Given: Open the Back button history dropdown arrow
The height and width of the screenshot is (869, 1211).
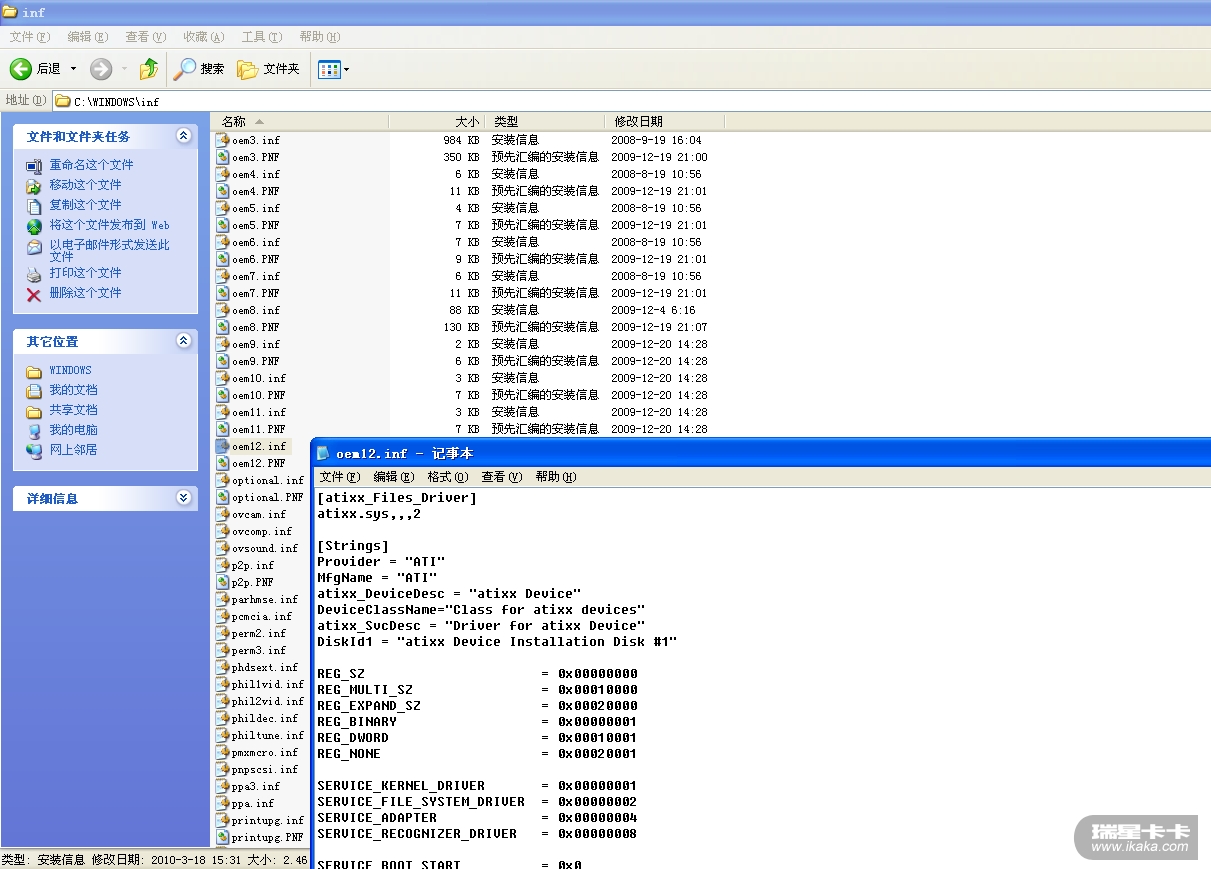Looking at the screenshot, I should coord(73,69).
